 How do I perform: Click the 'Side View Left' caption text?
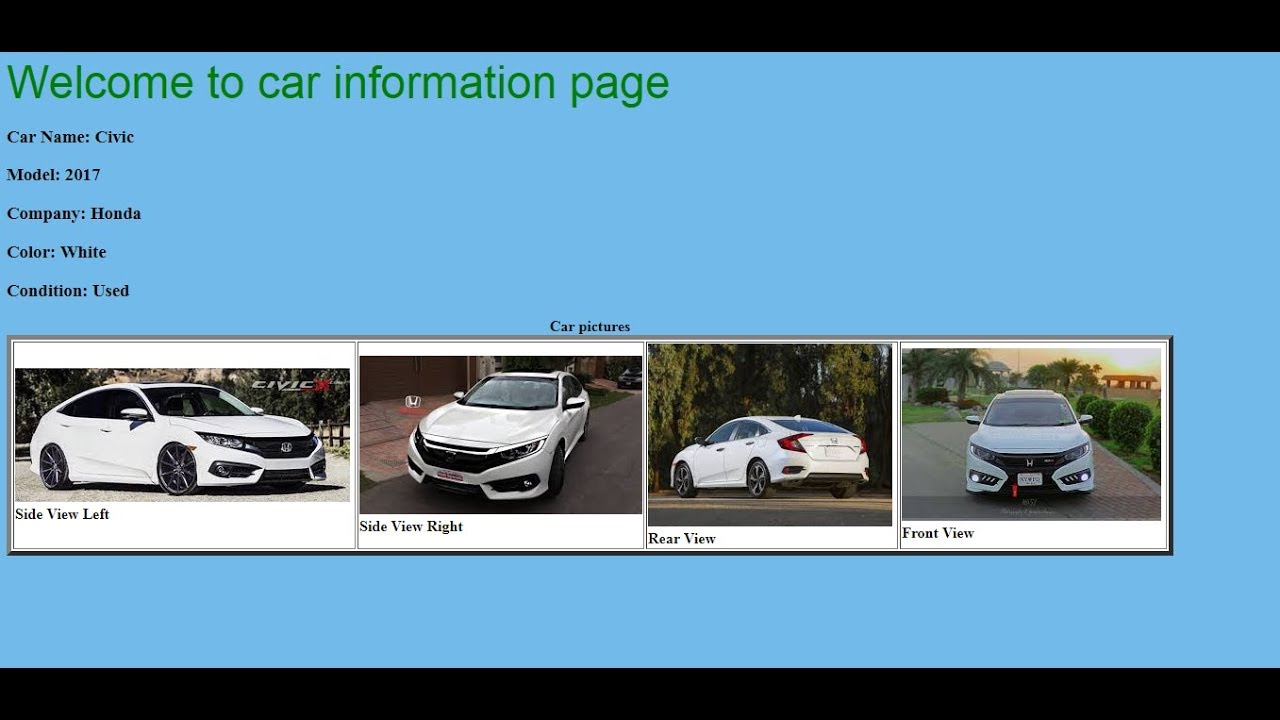click(62, 514)
